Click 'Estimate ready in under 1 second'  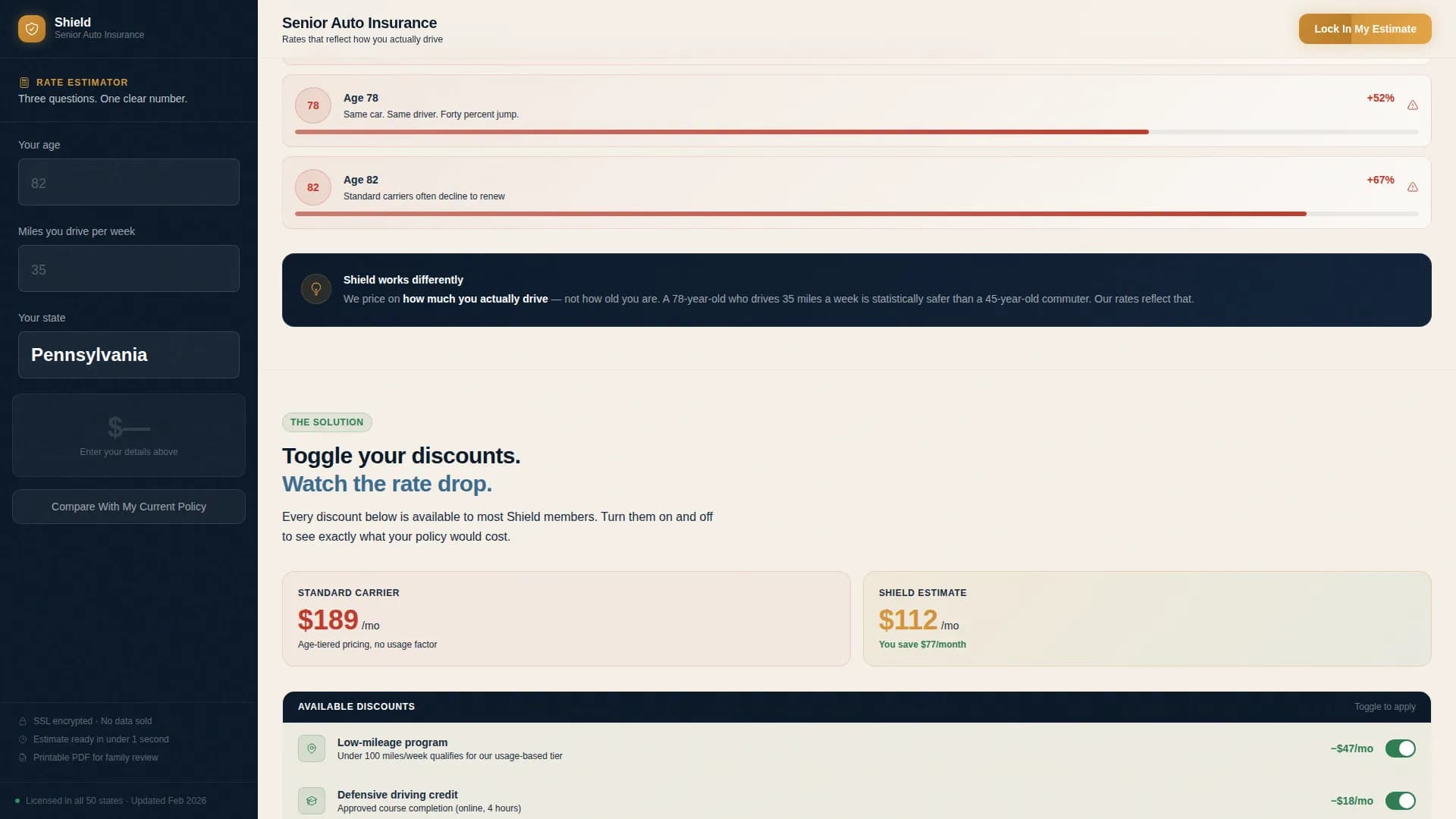(101, 739)
